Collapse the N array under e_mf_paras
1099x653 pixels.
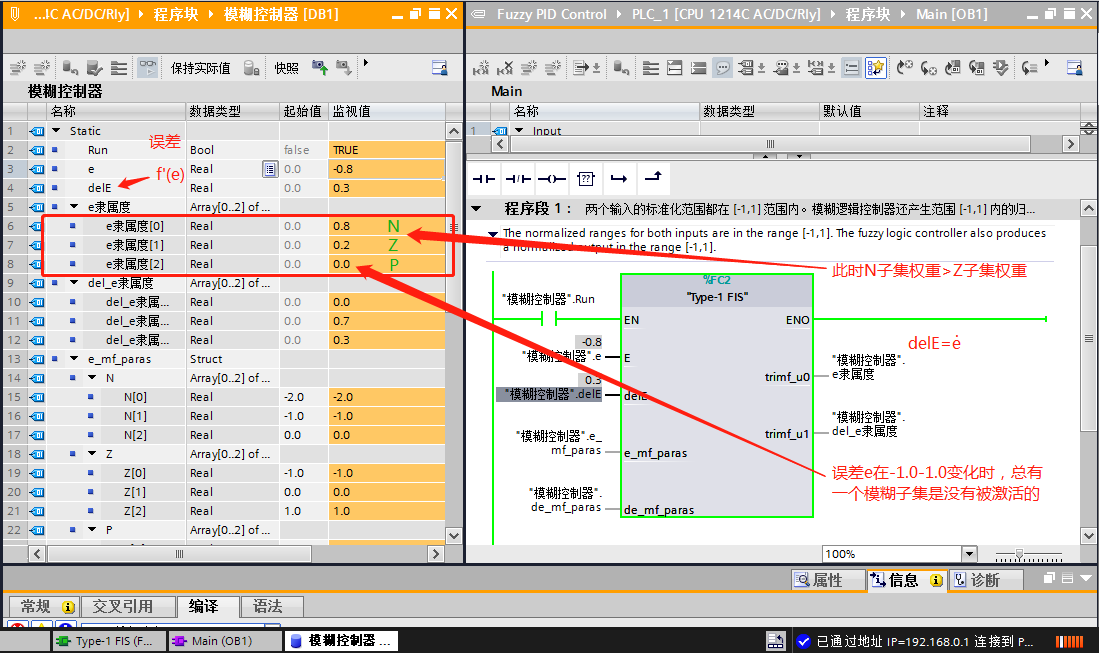click(92, 378)
